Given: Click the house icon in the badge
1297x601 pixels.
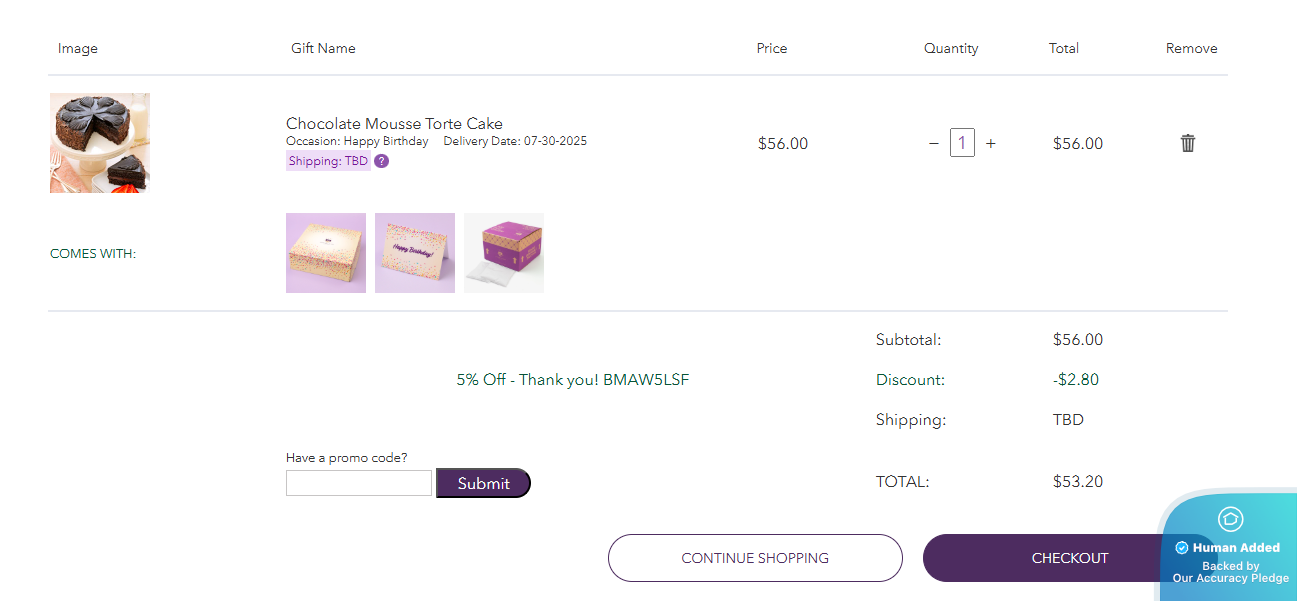Looking at the screenshot, I should point(1230,519).
